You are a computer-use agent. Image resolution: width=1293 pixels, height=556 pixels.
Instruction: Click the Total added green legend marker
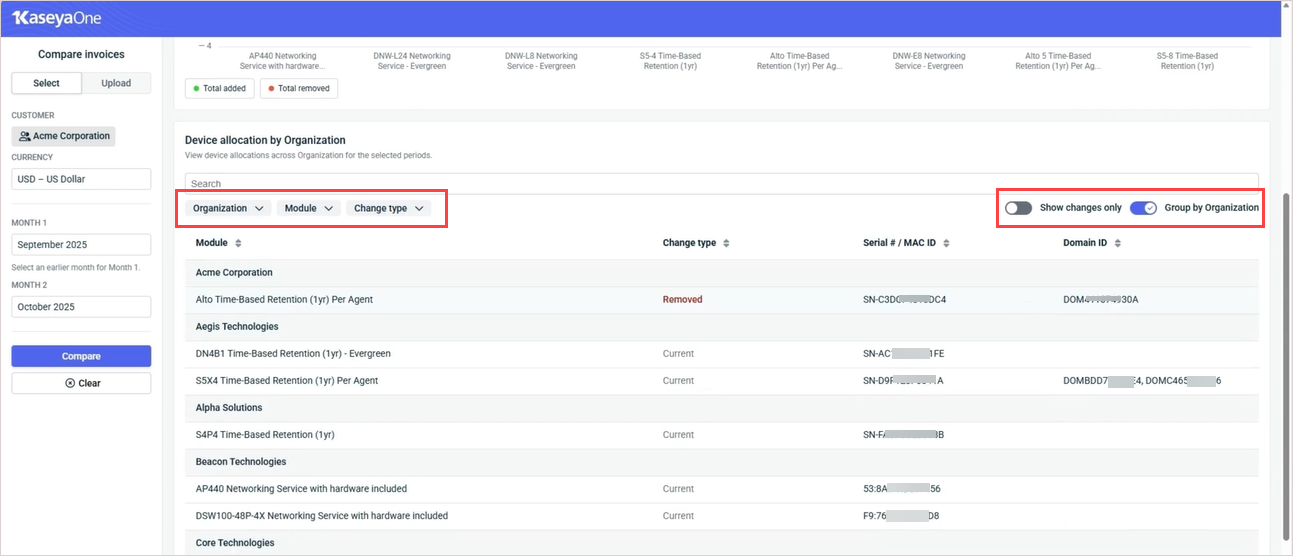pos(196,89)
